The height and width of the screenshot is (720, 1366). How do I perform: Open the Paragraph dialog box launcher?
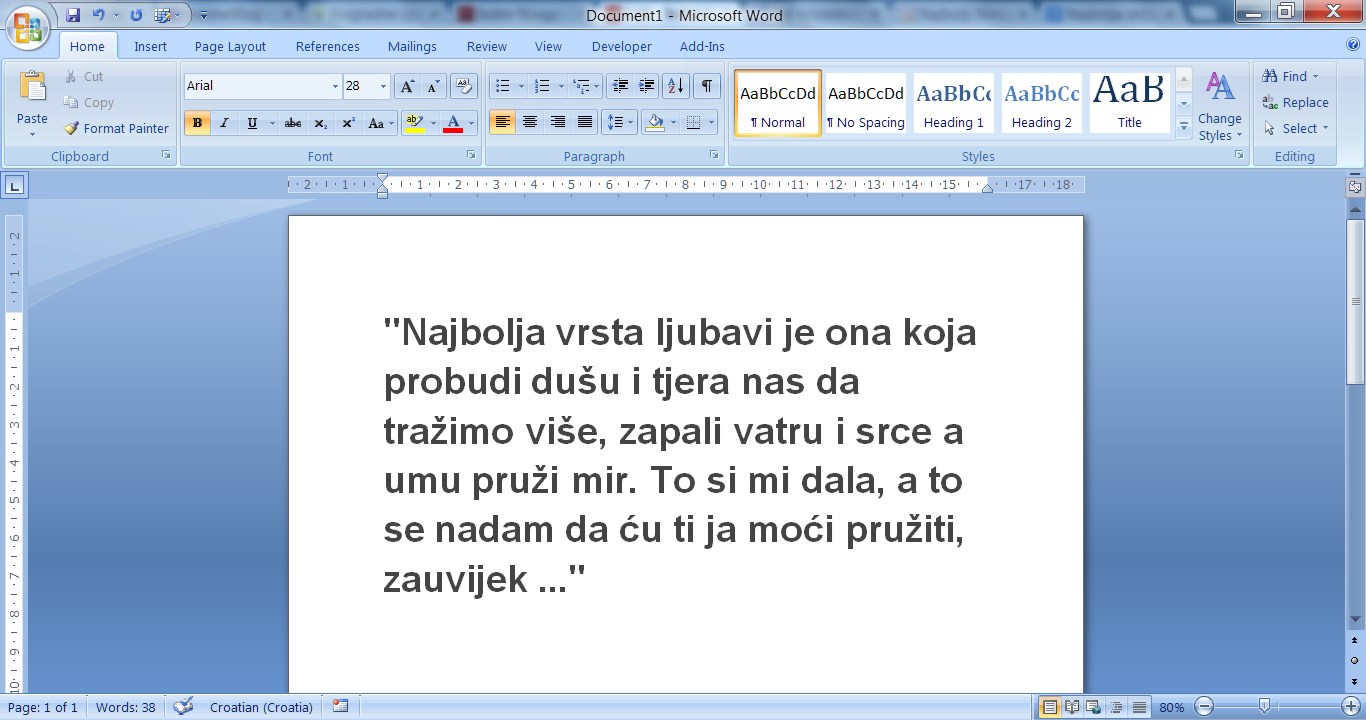click(x=713, y=155)
